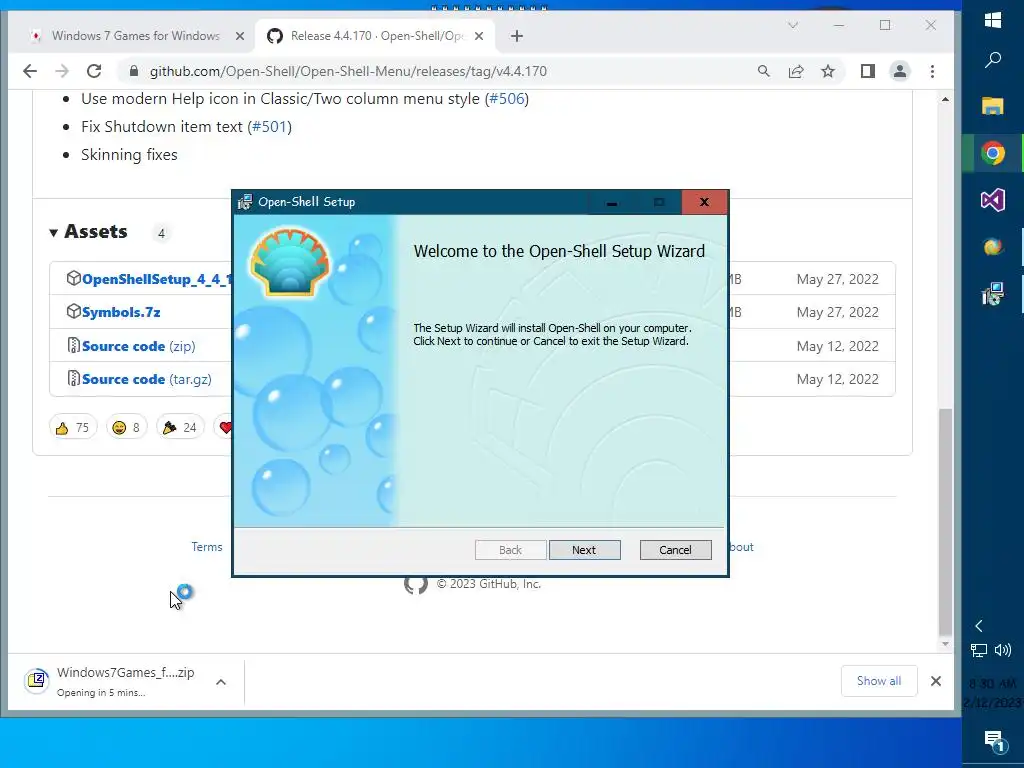The width and height of the screenshot is (1024, 768).
Task: Share this page icon
Action: (x=795, y=71)
